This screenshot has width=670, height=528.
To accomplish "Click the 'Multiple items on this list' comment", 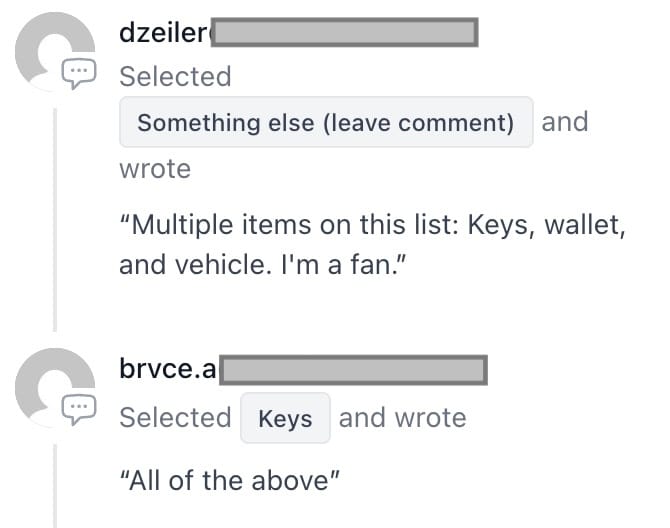I will click(372, 225).
